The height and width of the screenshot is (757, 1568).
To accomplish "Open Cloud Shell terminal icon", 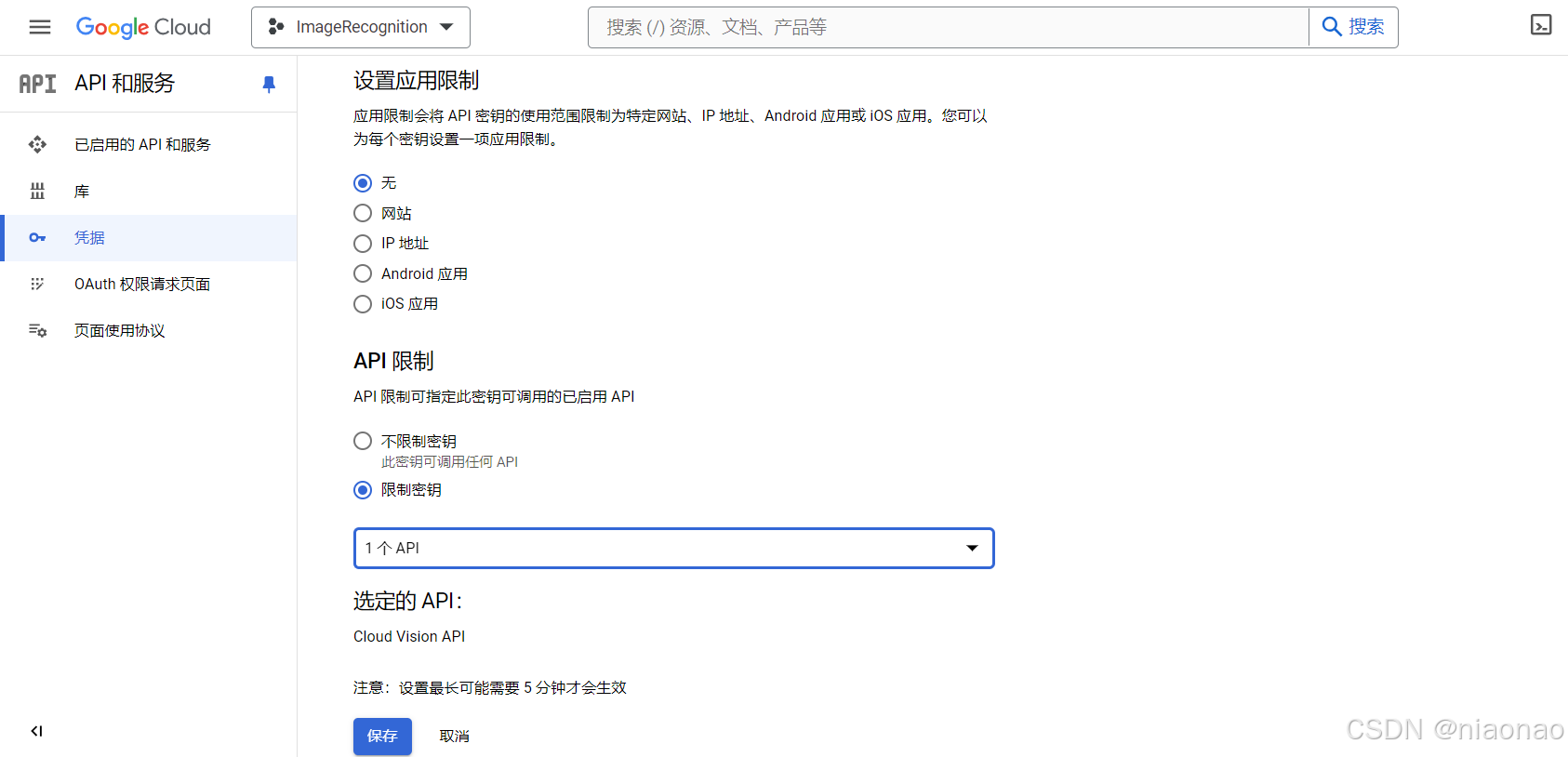I will pos(1541,25).
